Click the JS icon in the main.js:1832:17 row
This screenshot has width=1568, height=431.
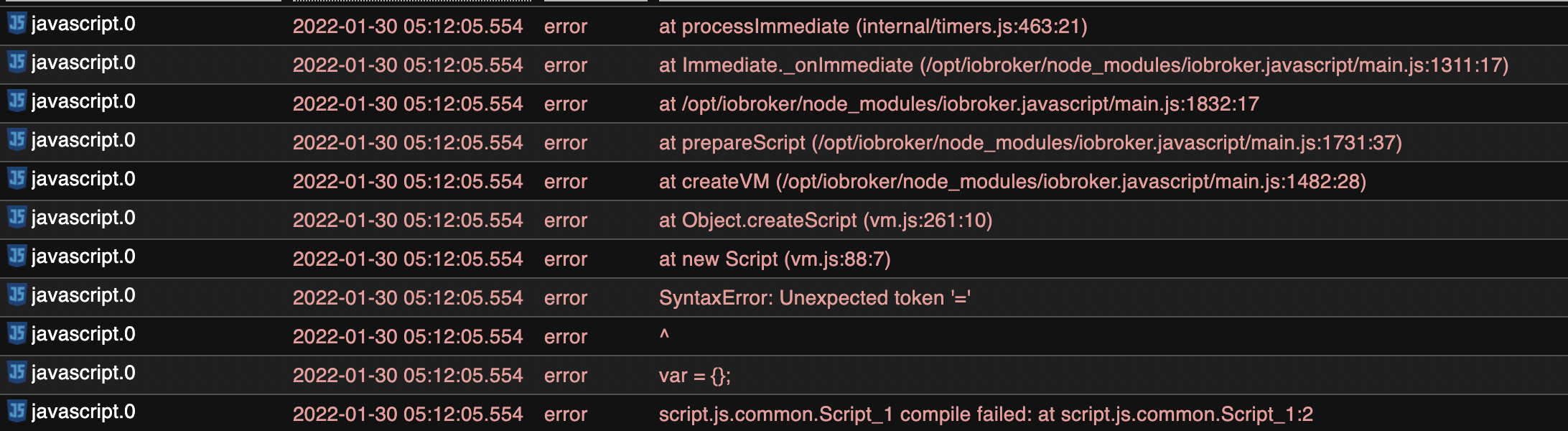17,101
